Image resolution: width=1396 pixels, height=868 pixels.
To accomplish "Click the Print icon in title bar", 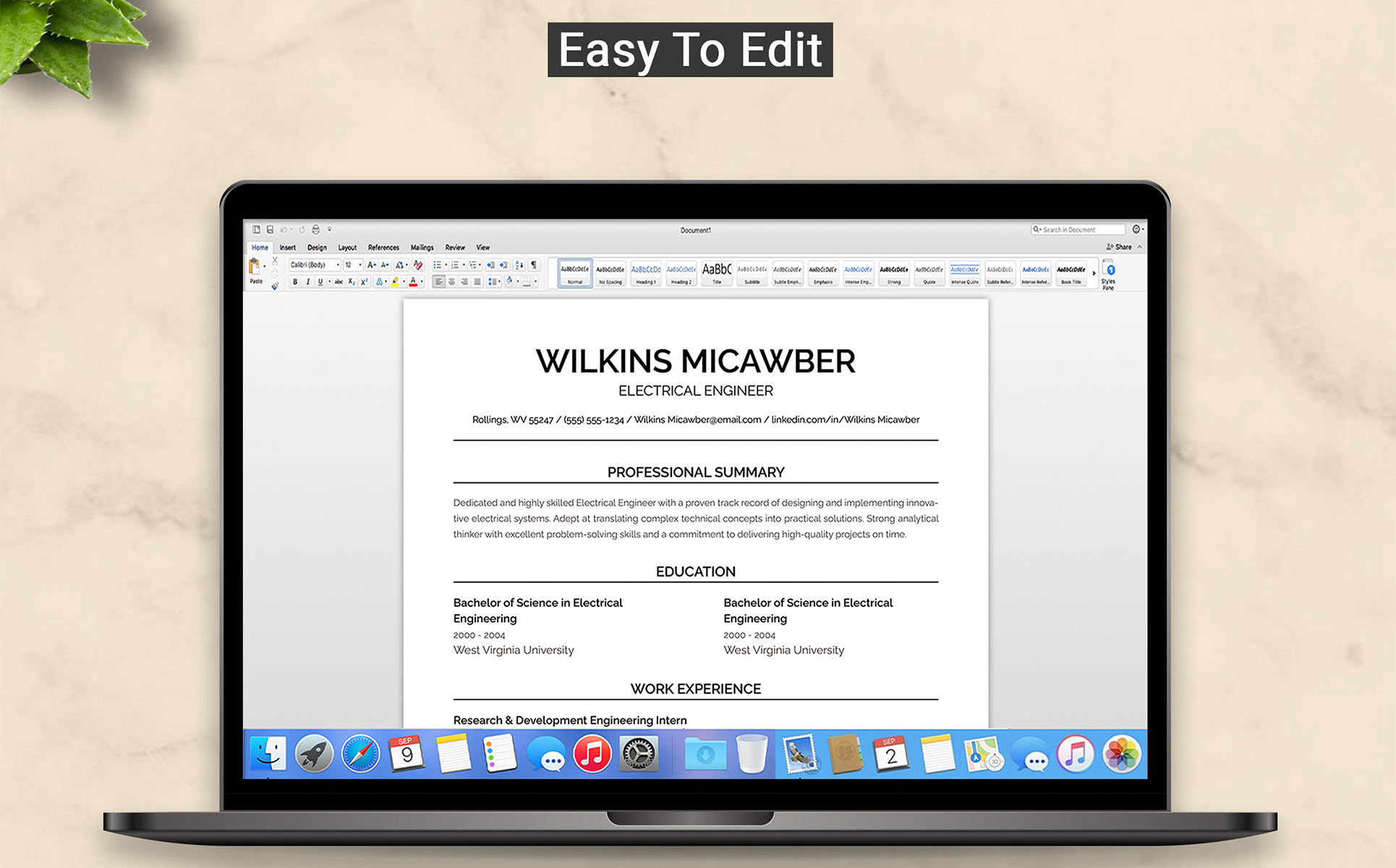I will (x=315, y=229).
